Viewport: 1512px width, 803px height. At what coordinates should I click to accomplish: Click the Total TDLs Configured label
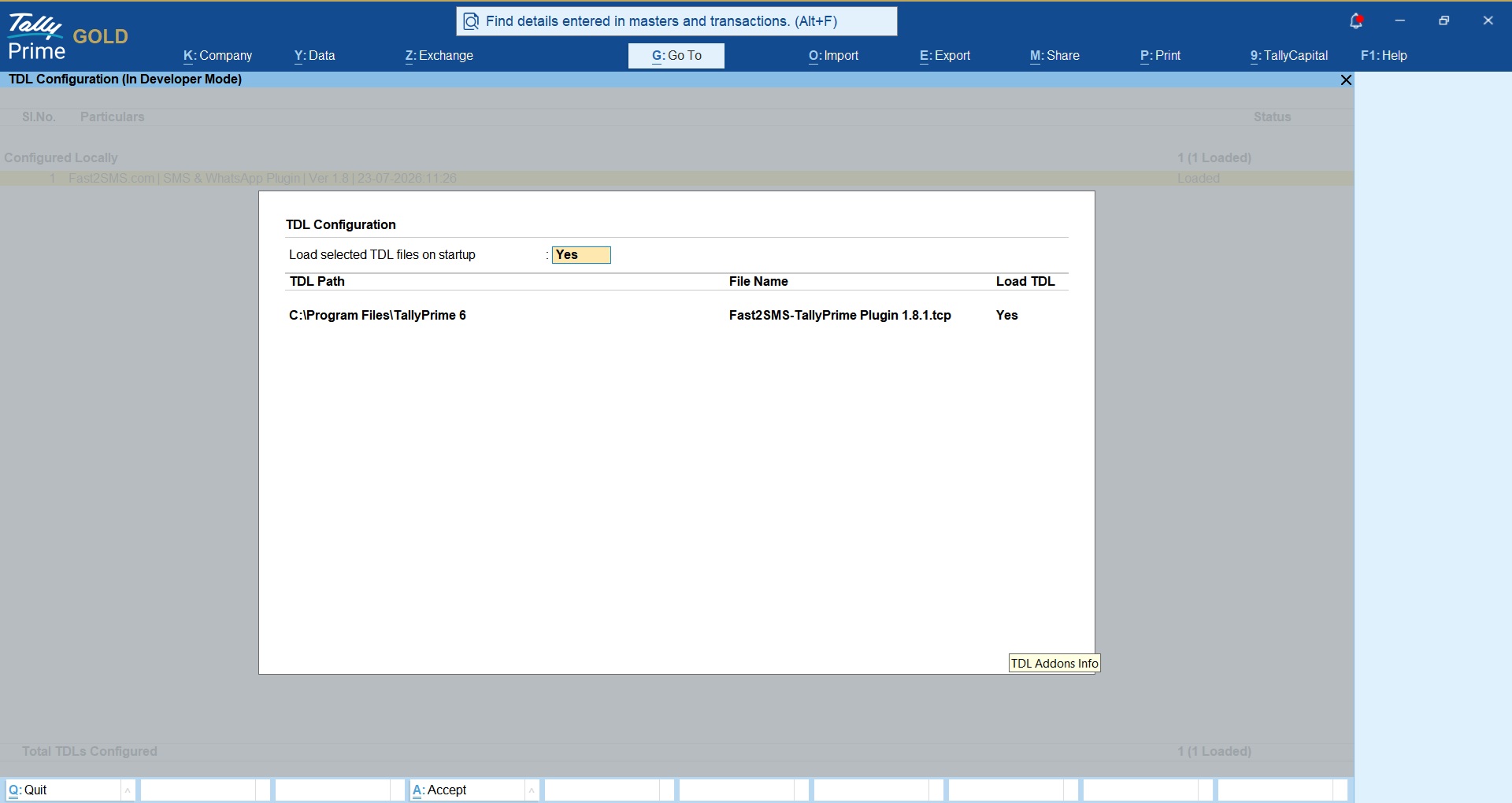point(90,752)
